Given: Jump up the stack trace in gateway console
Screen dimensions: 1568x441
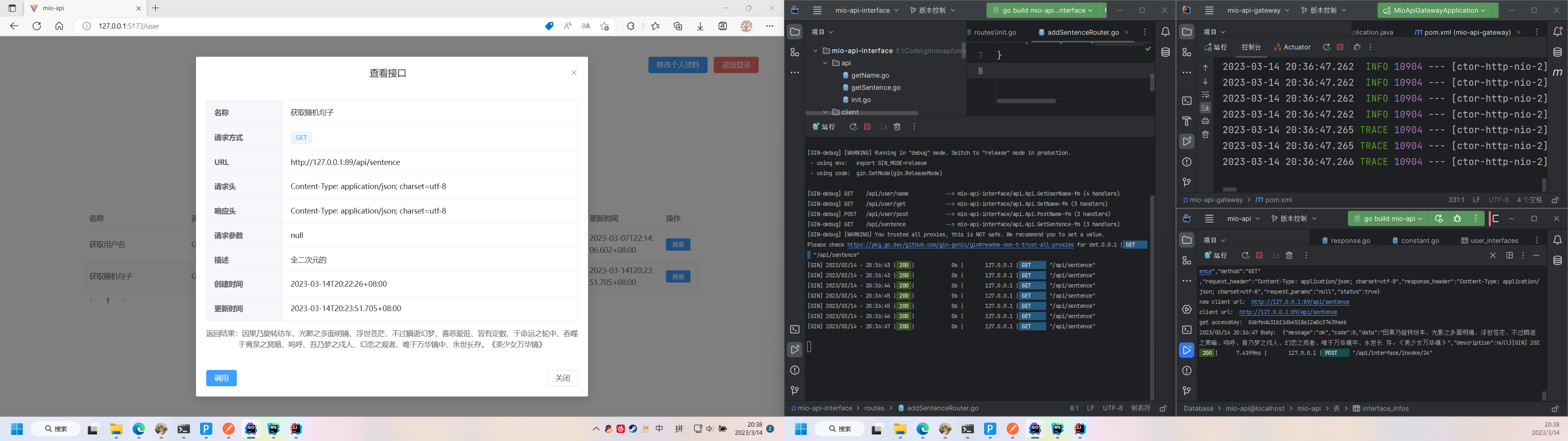Looking at the screenshot, I should coord(1205,68).
